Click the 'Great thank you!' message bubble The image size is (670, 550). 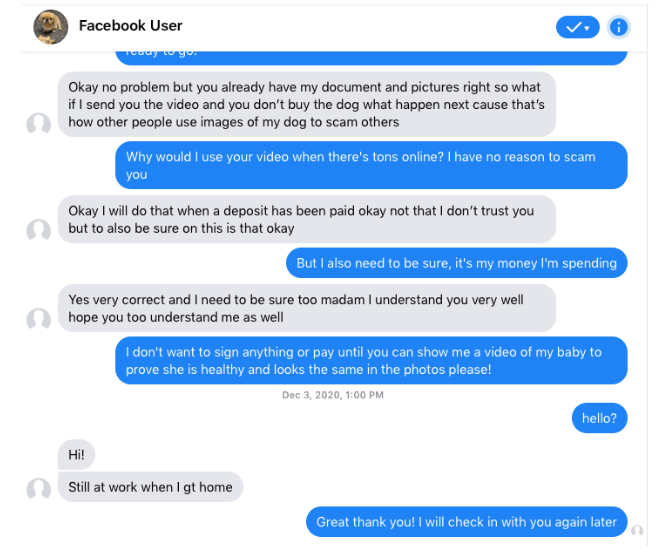coord(467,522)
